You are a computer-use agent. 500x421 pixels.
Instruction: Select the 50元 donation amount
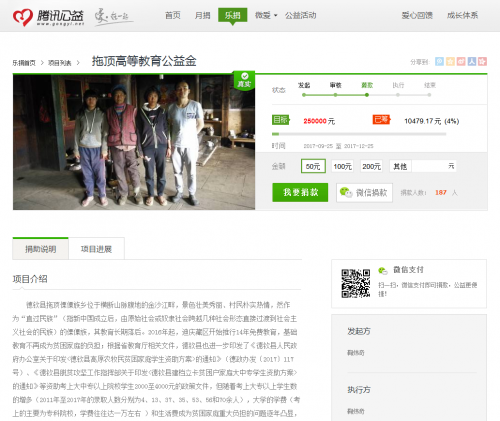point(313,166)
